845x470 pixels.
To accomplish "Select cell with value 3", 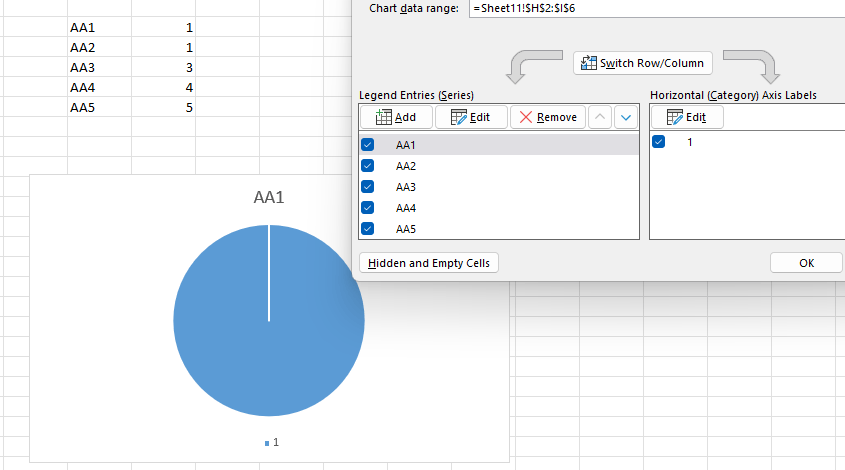I will coord(163,67).
